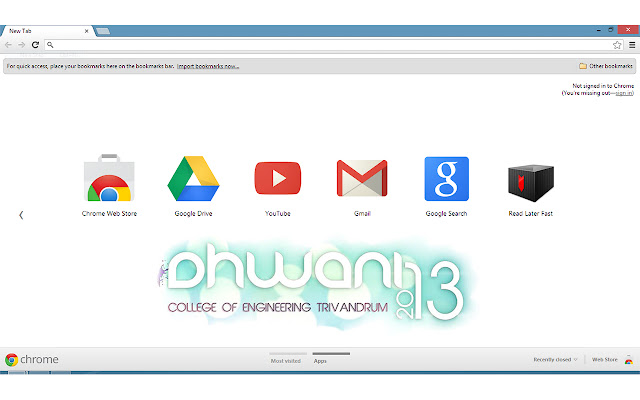Open the Web Store link
Viewport: 640px width, 400px height.
pyautogui.click(x=604, y=360)
